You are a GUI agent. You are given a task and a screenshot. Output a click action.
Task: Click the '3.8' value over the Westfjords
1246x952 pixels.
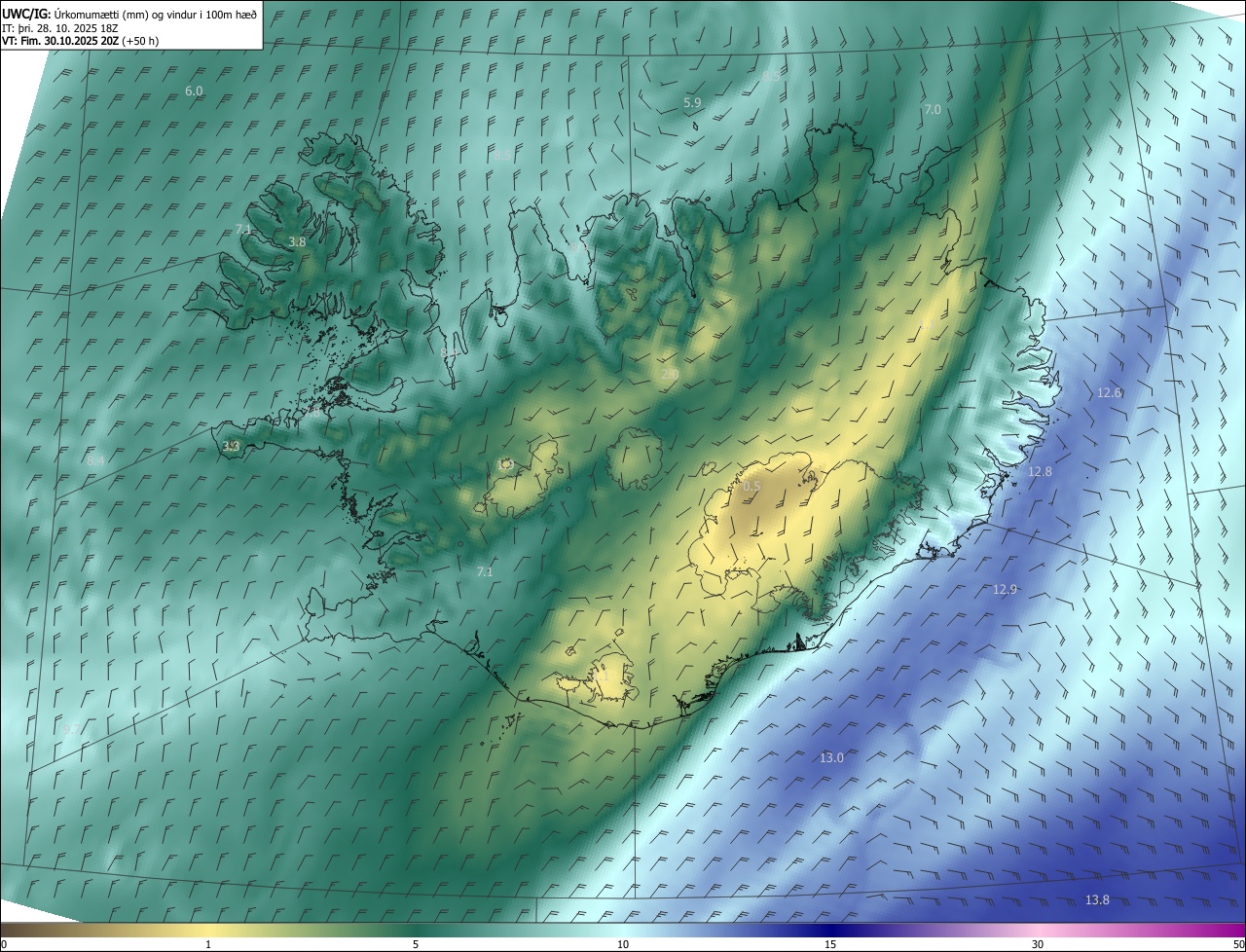coord(297,241)
